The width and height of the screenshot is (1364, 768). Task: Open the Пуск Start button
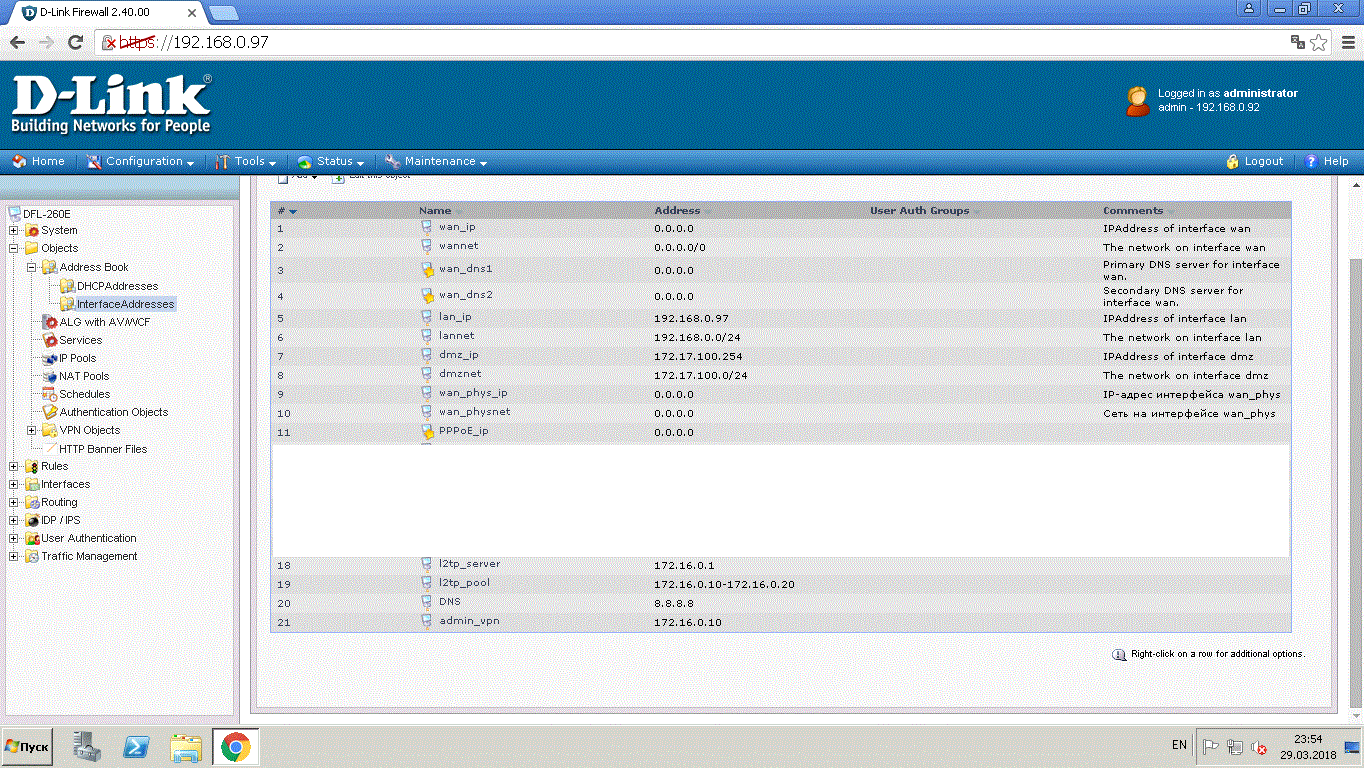click(x=28, y=746)
